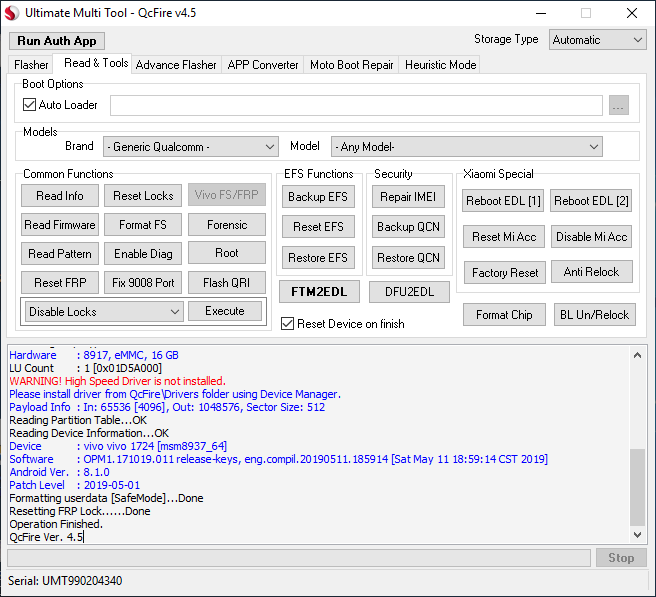
Task: Click Reboot EDL [2] button
Action: pyautogui.click(x=591, y=201)
